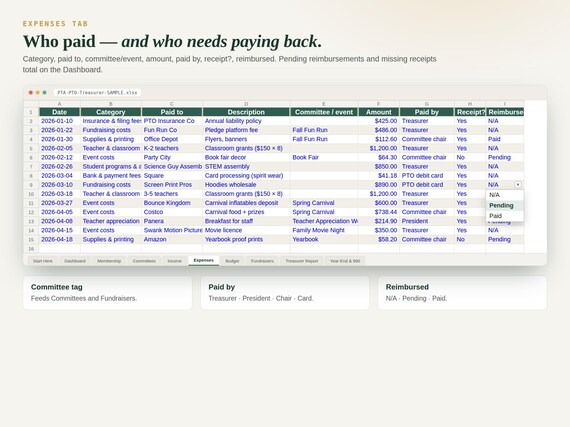The height and width of the screenshot is (427, 570).
Task: Click the Family Movie Night cell
Action: point(324,230)
